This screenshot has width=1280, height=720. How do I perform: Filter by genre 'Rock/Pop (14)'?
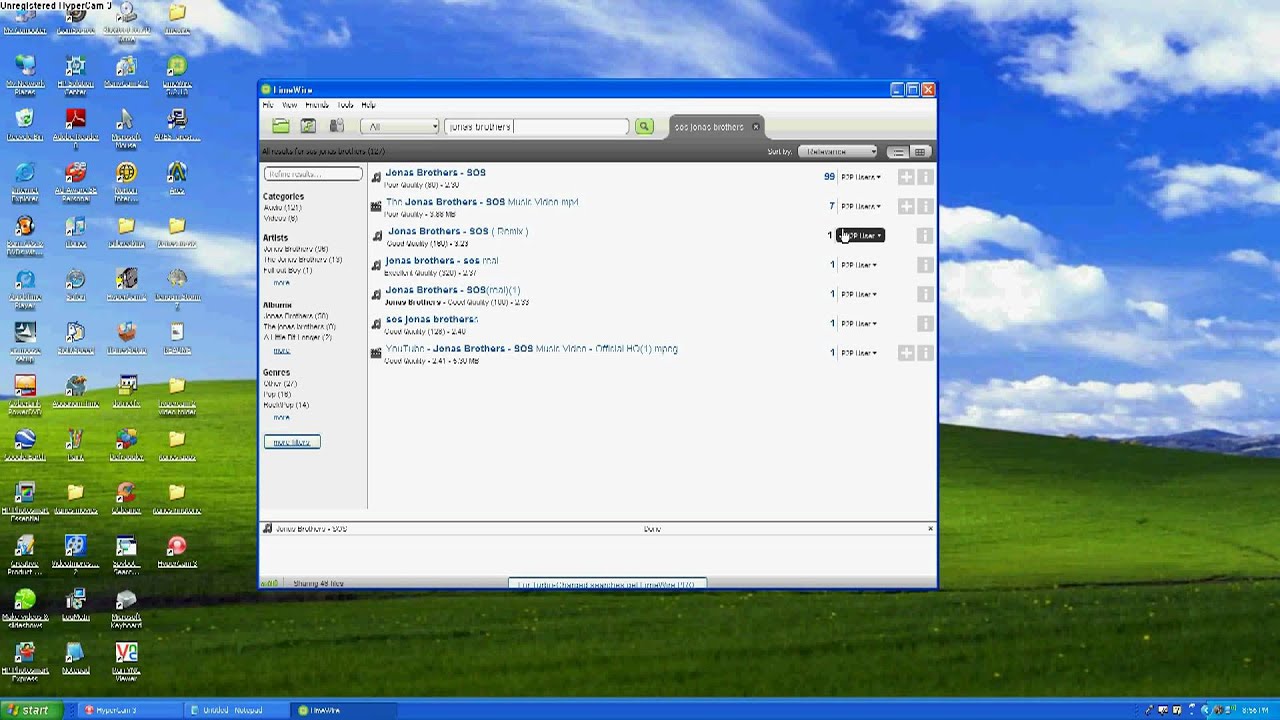pos(286,405)
